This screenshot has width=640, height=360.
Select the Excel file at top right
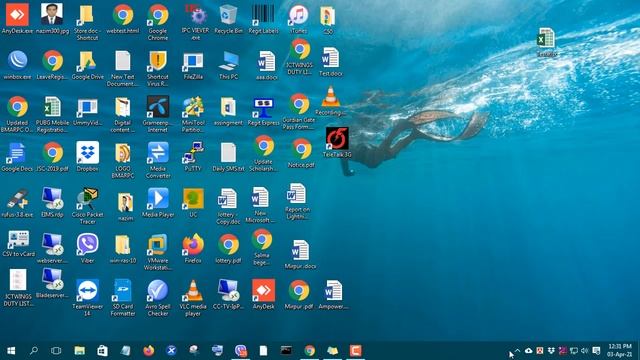click(546, 42)
